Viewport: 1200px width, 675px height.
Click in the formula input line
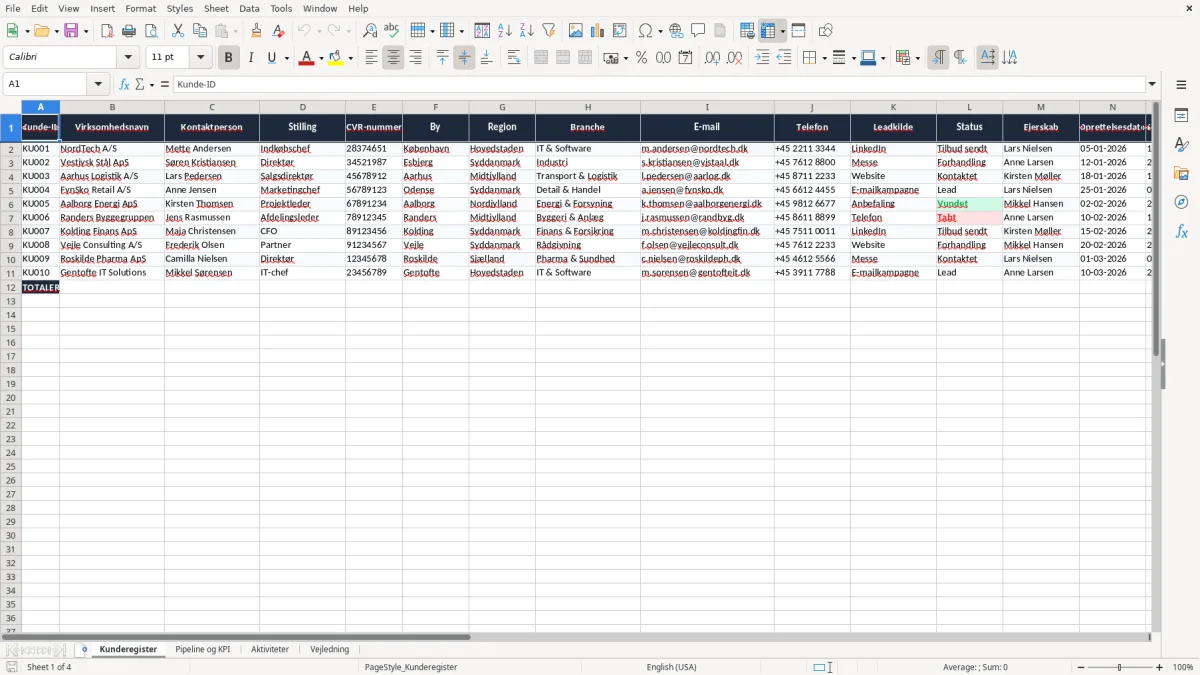click(x=658, y=85)
